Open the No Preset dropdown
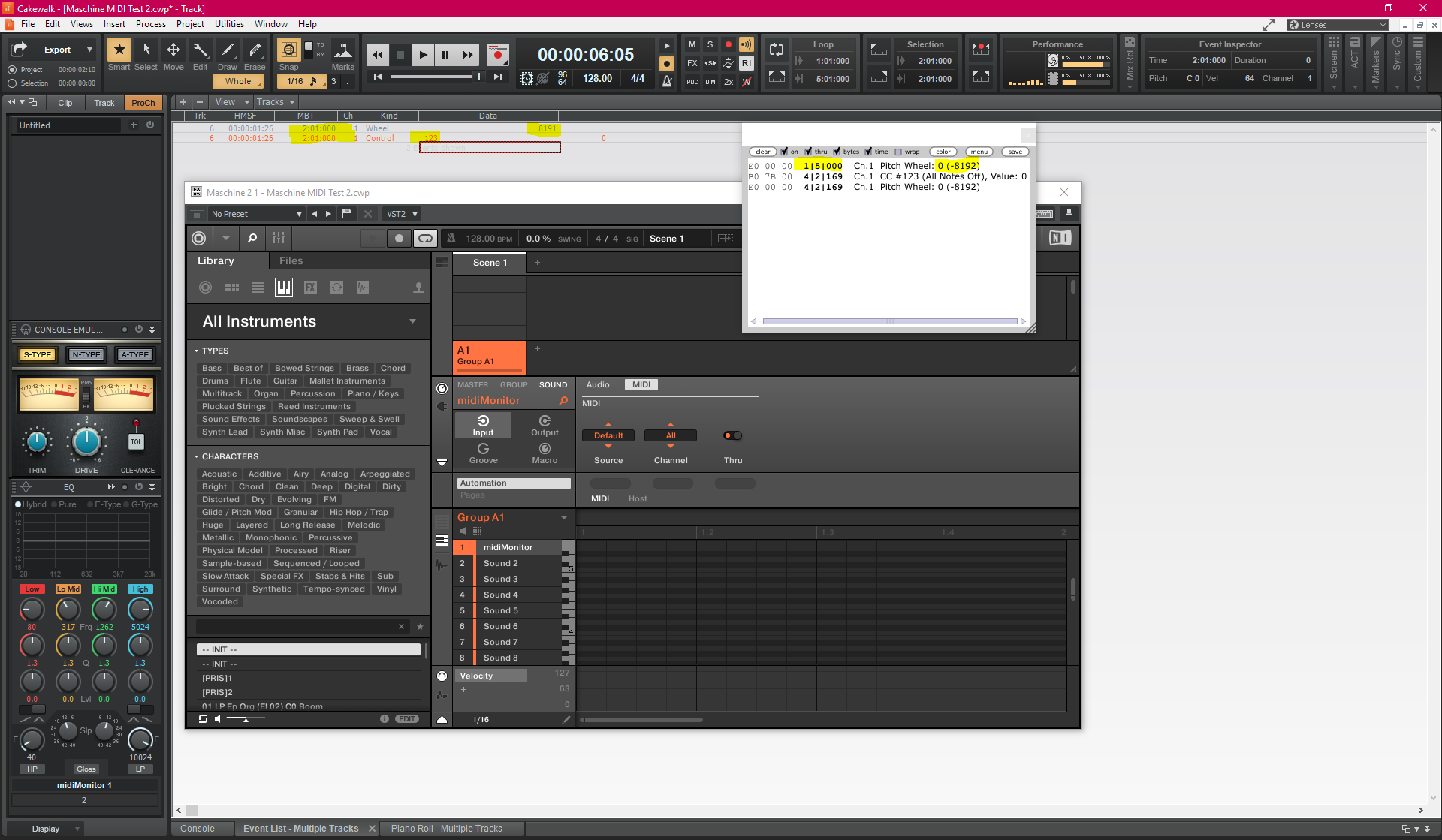 [255, 214]
